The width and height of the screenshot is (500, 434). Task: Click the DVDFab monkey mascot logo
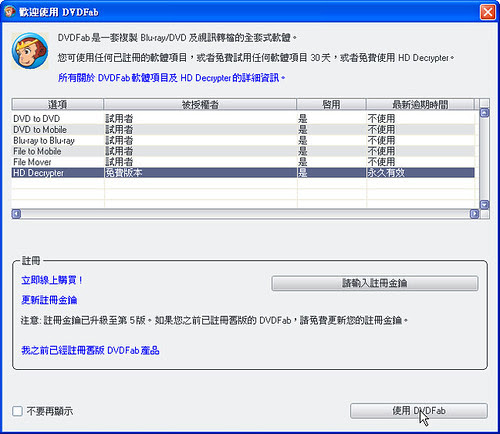click(30, 51)
